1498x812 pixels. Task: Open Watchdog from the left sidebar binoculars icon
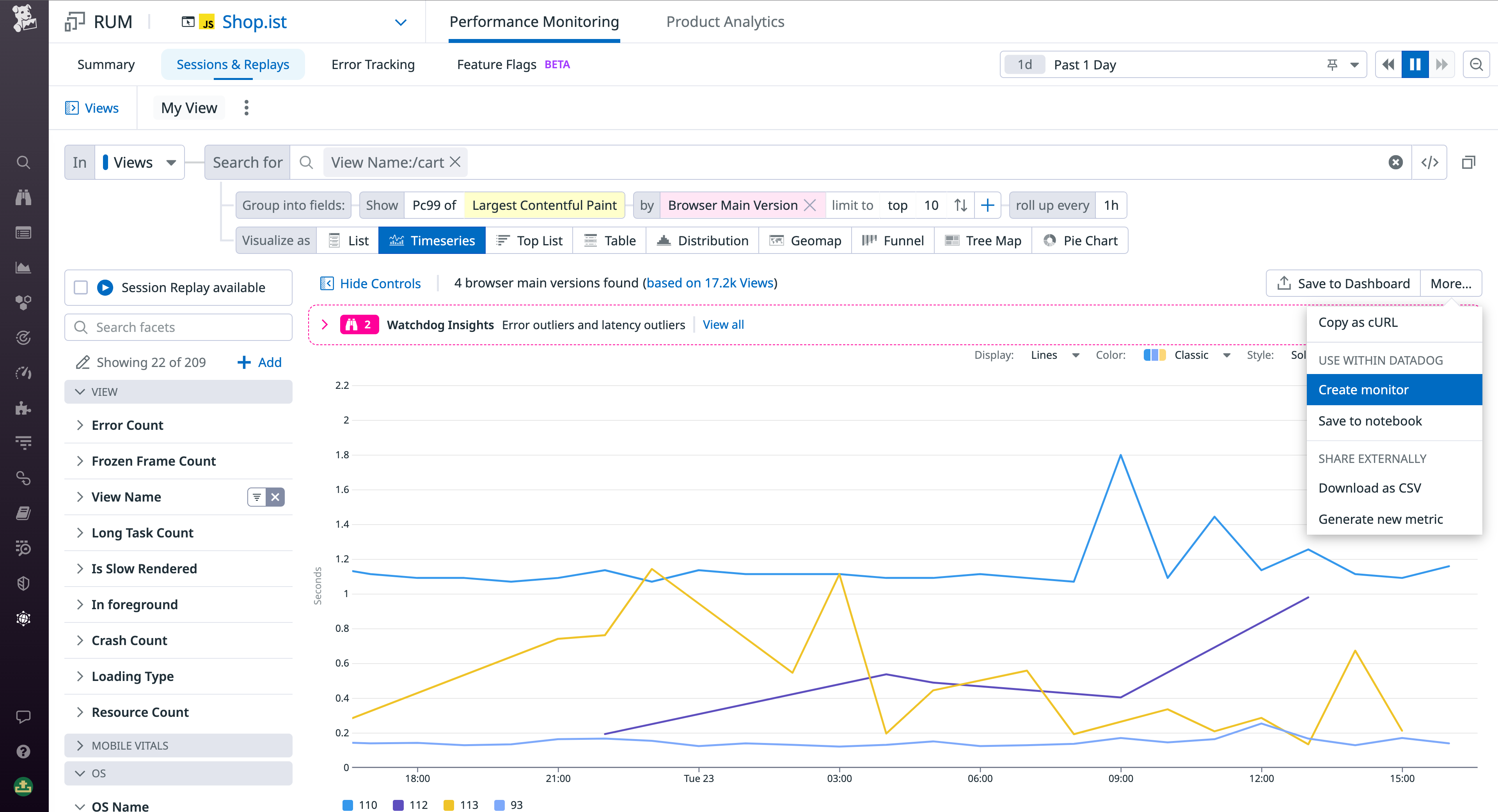[23, 197]
